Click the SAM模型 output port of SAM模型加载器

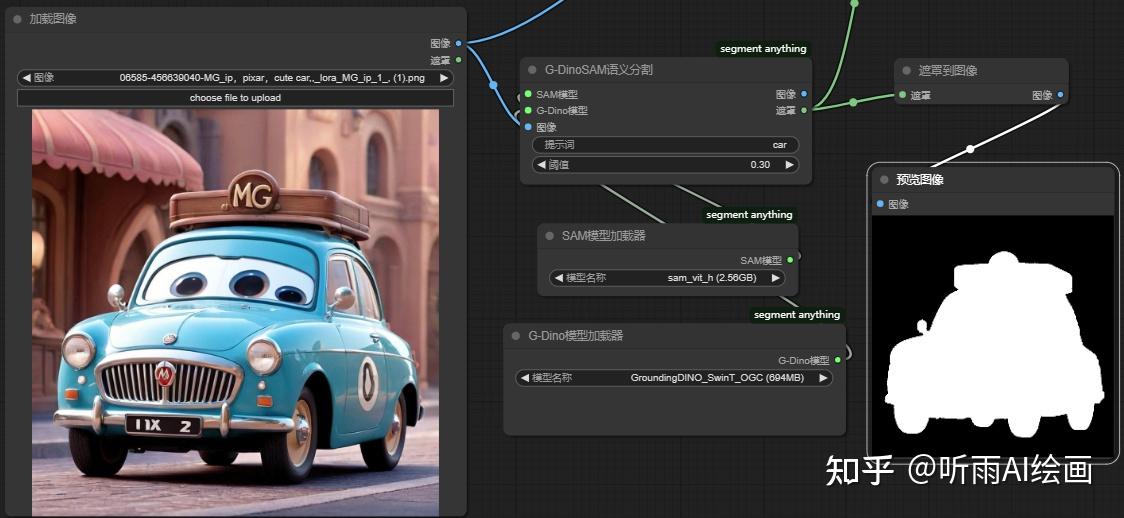pyautogui.click(x=790, y=260)
